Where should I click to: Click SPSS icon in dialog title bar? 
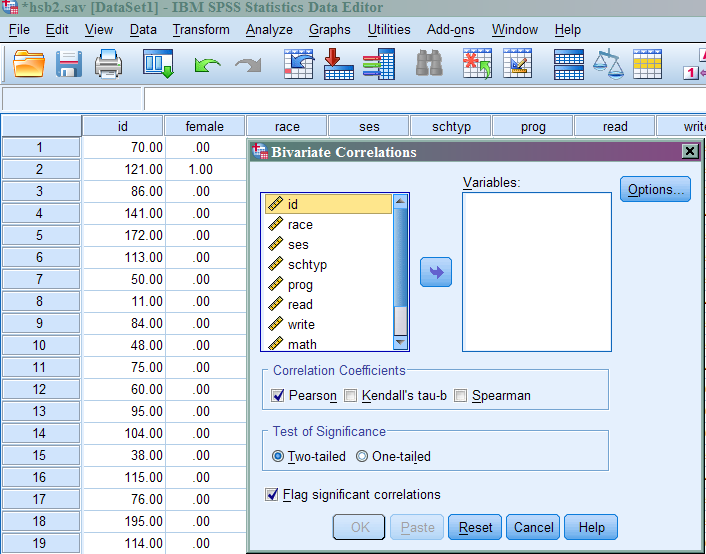coord(260,151)
